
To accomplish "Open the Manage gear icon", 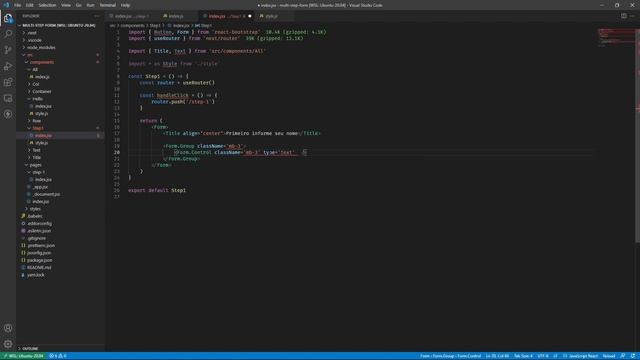I will pyautogui.click(x=8, y=344).
